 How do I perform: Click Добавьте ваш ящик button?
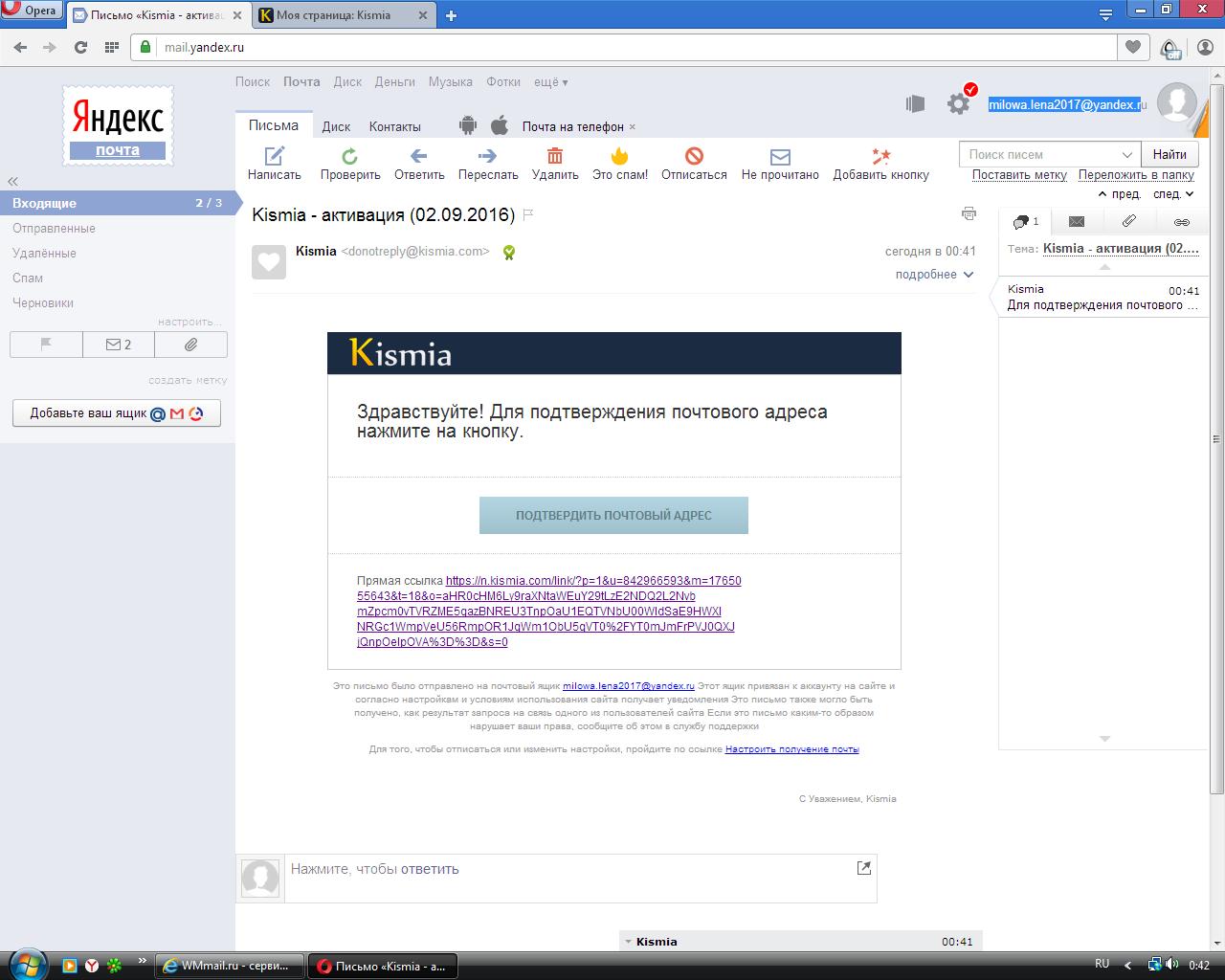point(117,413)
